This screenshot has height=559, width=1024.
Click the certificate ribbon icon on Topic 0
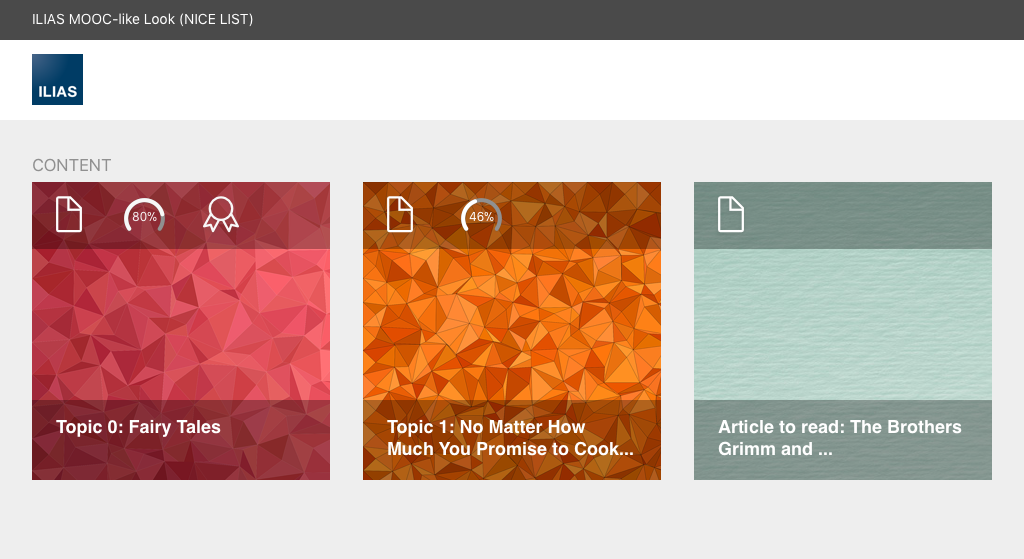(x=221, y=215)
